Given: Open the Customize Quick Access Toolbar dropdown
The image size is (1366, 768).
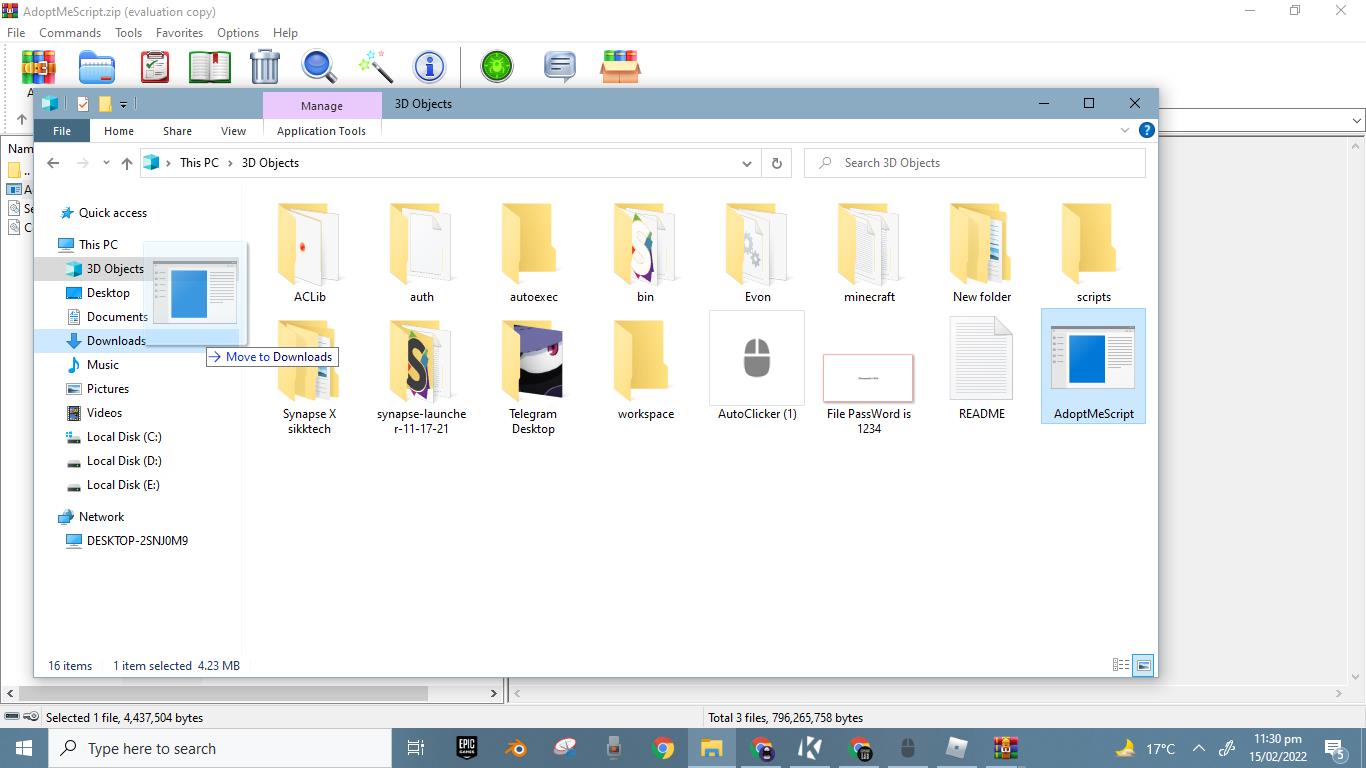Looking at the screenshot, I should click(123, 104).
